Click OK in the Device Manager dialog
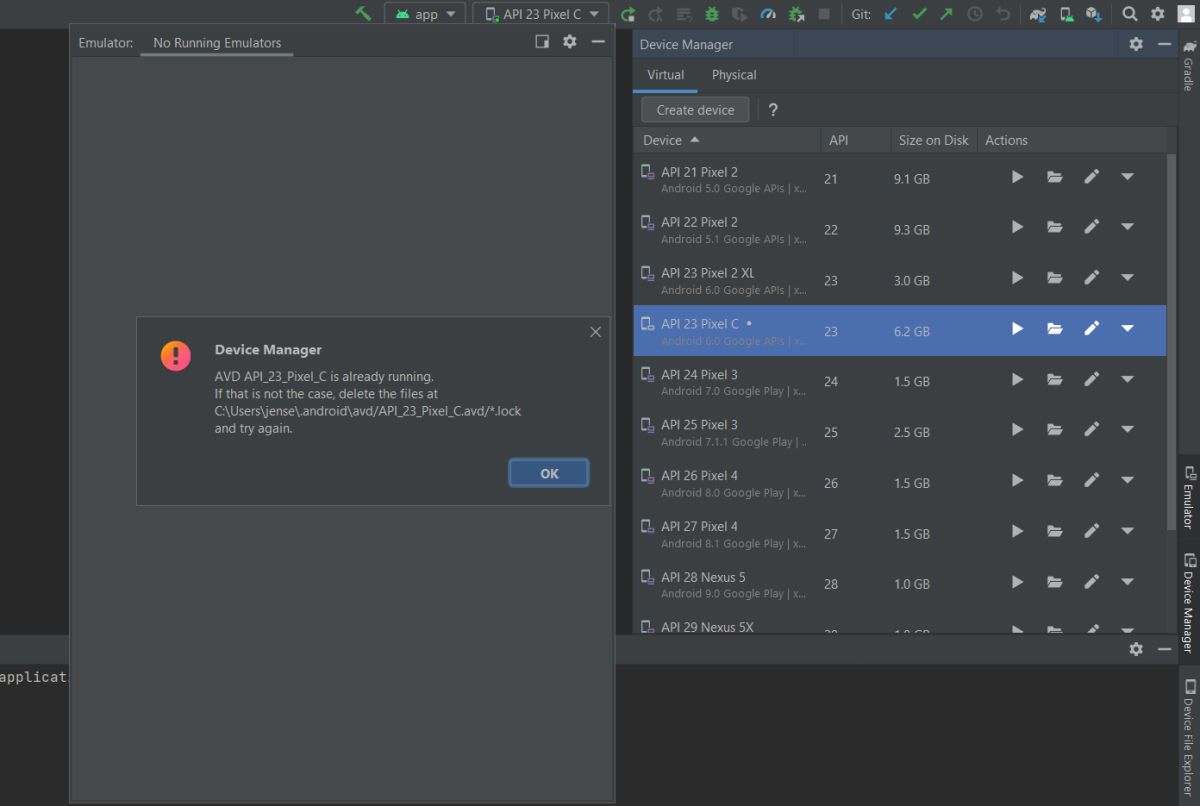This screenshot has height=806, width=1200. click(549, 473)
